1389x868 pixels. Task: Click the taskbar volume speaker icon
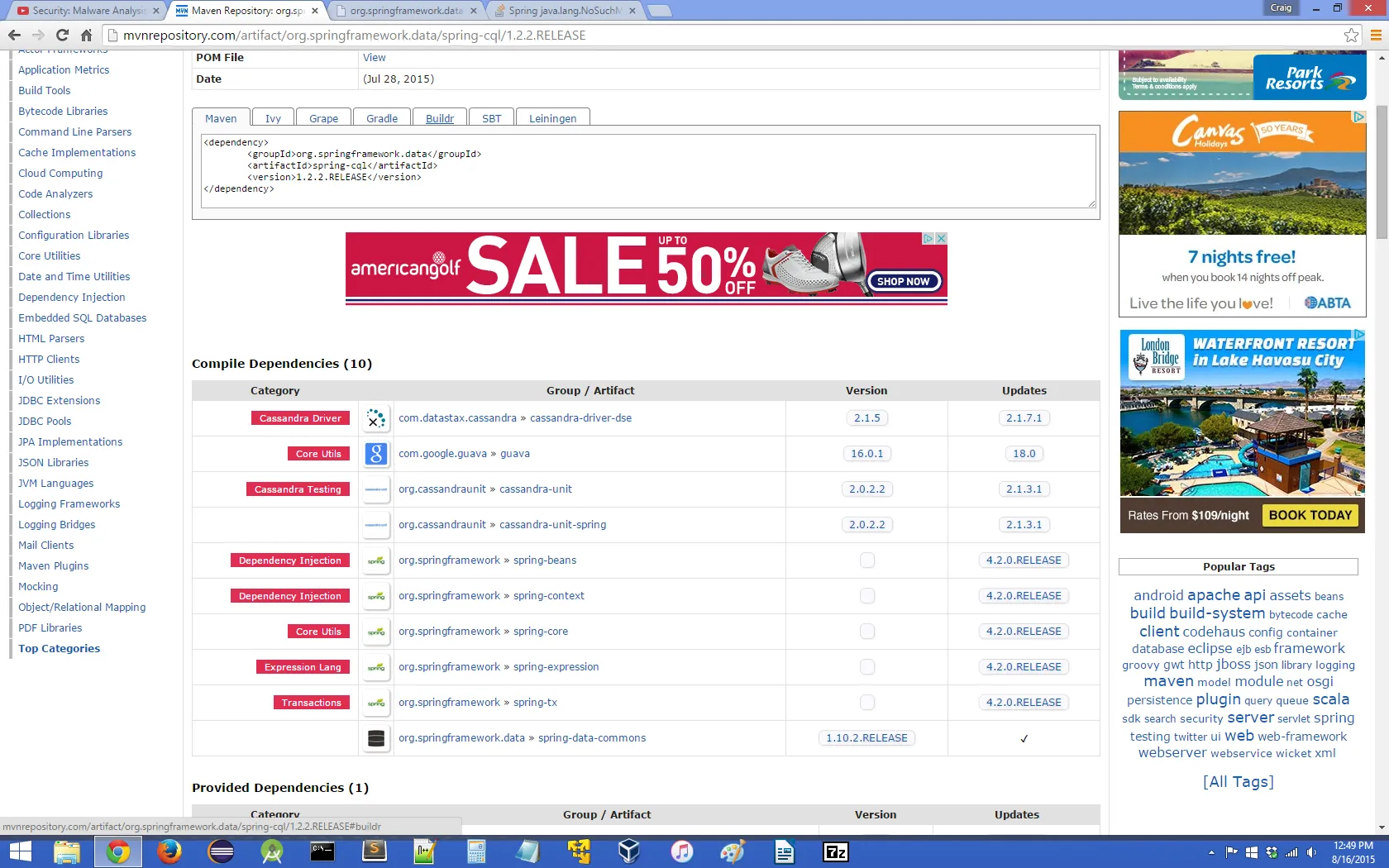click(1311, 852)
